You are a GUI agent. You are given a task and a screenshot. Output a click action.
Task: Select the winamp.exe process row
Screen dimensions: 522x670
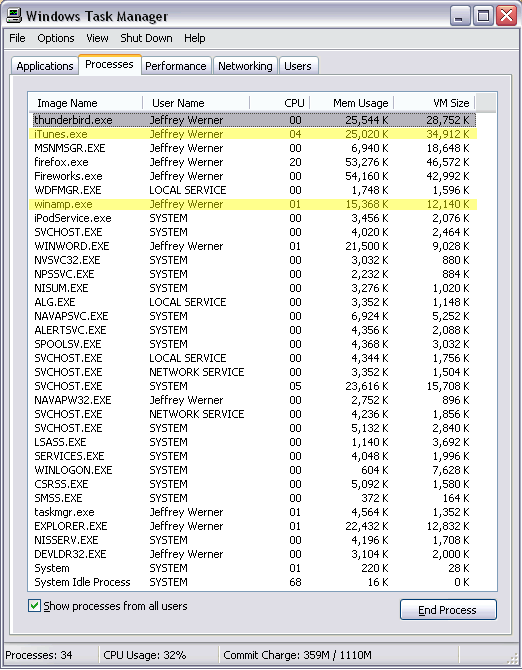pyautogui.click(x=255, y=204)
